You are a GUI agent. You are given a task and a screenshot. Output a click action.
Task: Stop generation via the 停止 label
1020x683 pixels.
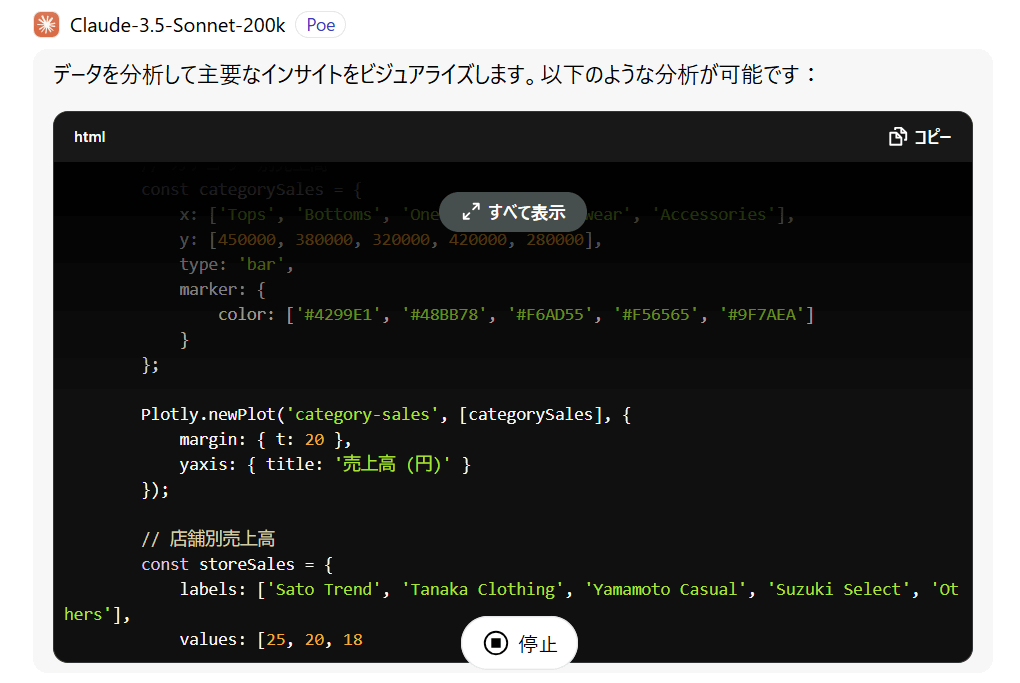536,644
